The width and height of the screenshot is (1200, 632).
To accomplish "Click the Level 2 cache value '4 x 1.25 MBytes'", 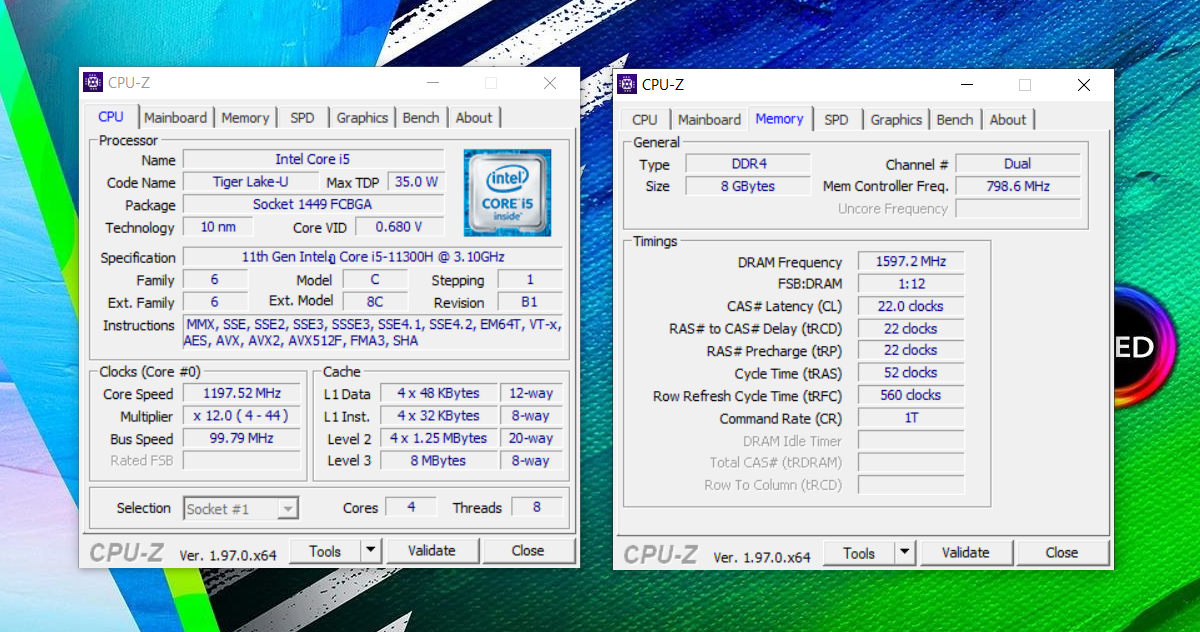I will (x=438, y=439).
